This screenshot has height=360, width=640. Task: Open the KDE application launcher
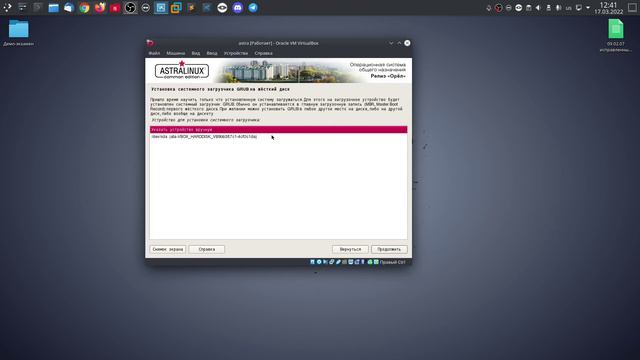point(7,7)
